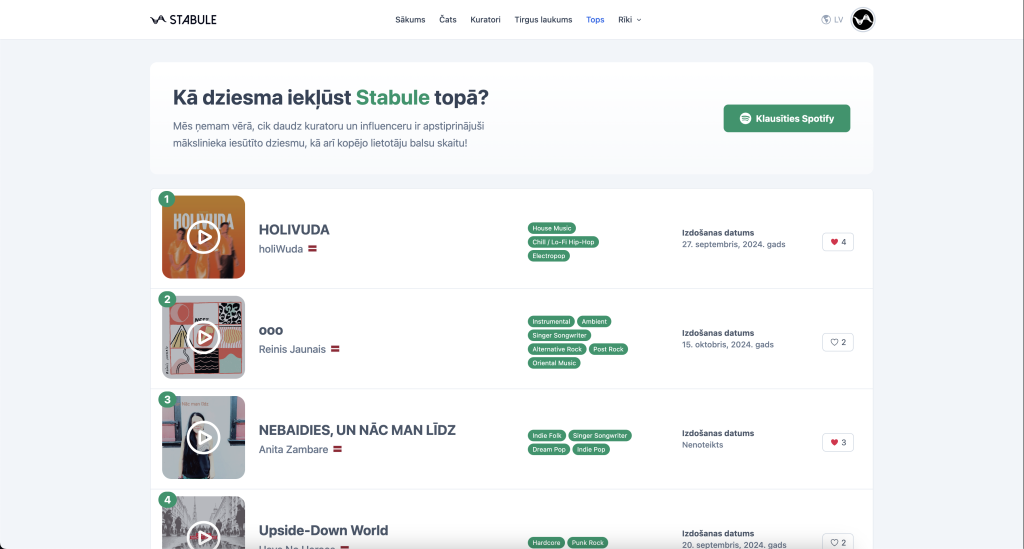Toggle like on HOLIVUDA song

point(837,242)
